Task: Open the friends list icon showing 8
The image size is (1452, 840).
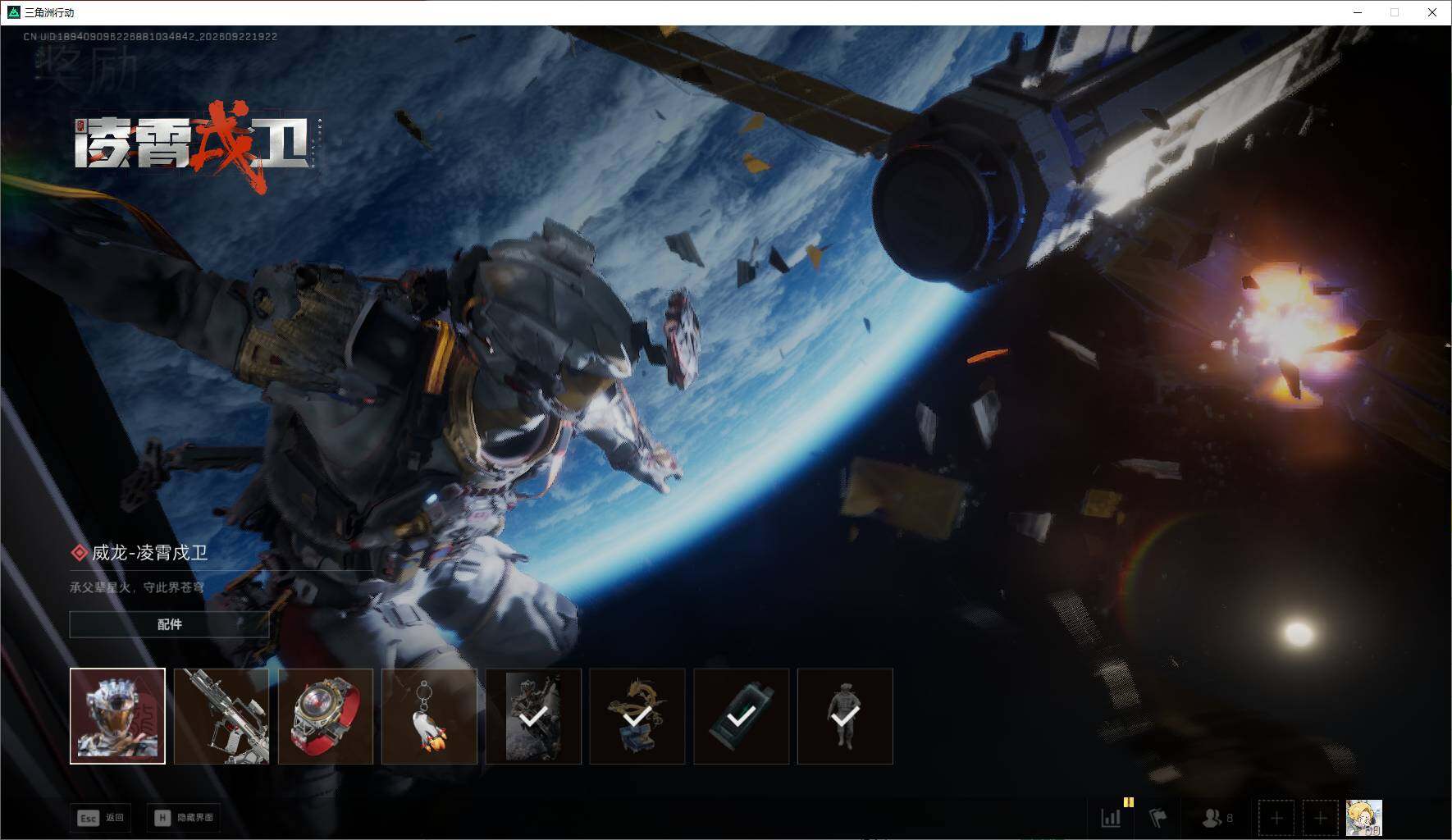Action: click(1217, 818)
